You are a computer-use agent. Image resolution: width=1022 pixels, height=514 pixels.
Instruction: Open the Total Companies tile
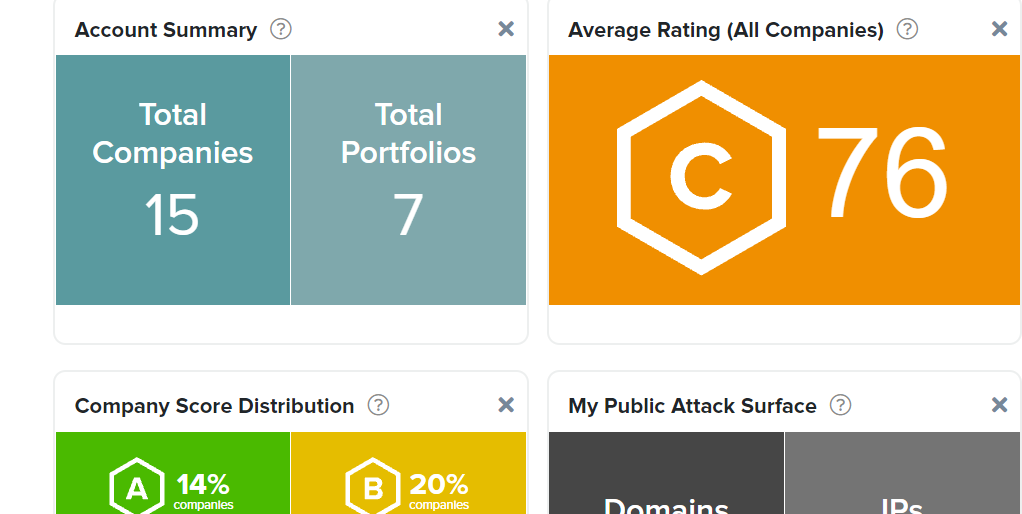(173, 180)
